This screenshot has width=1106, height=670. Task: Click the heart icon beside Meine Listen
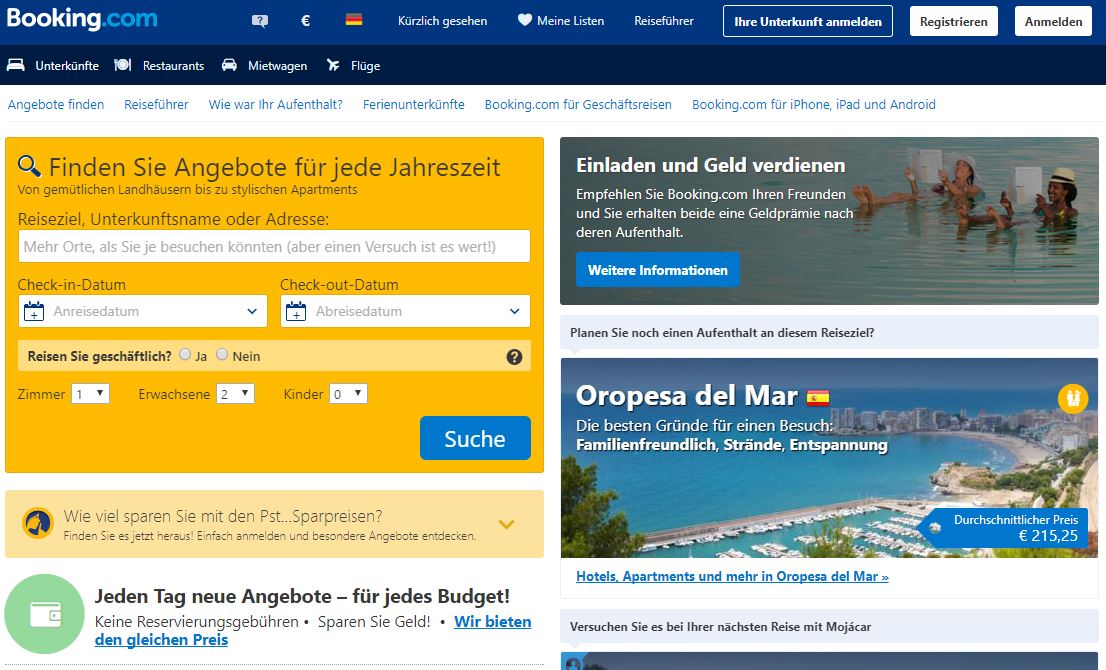coord(525,20)
